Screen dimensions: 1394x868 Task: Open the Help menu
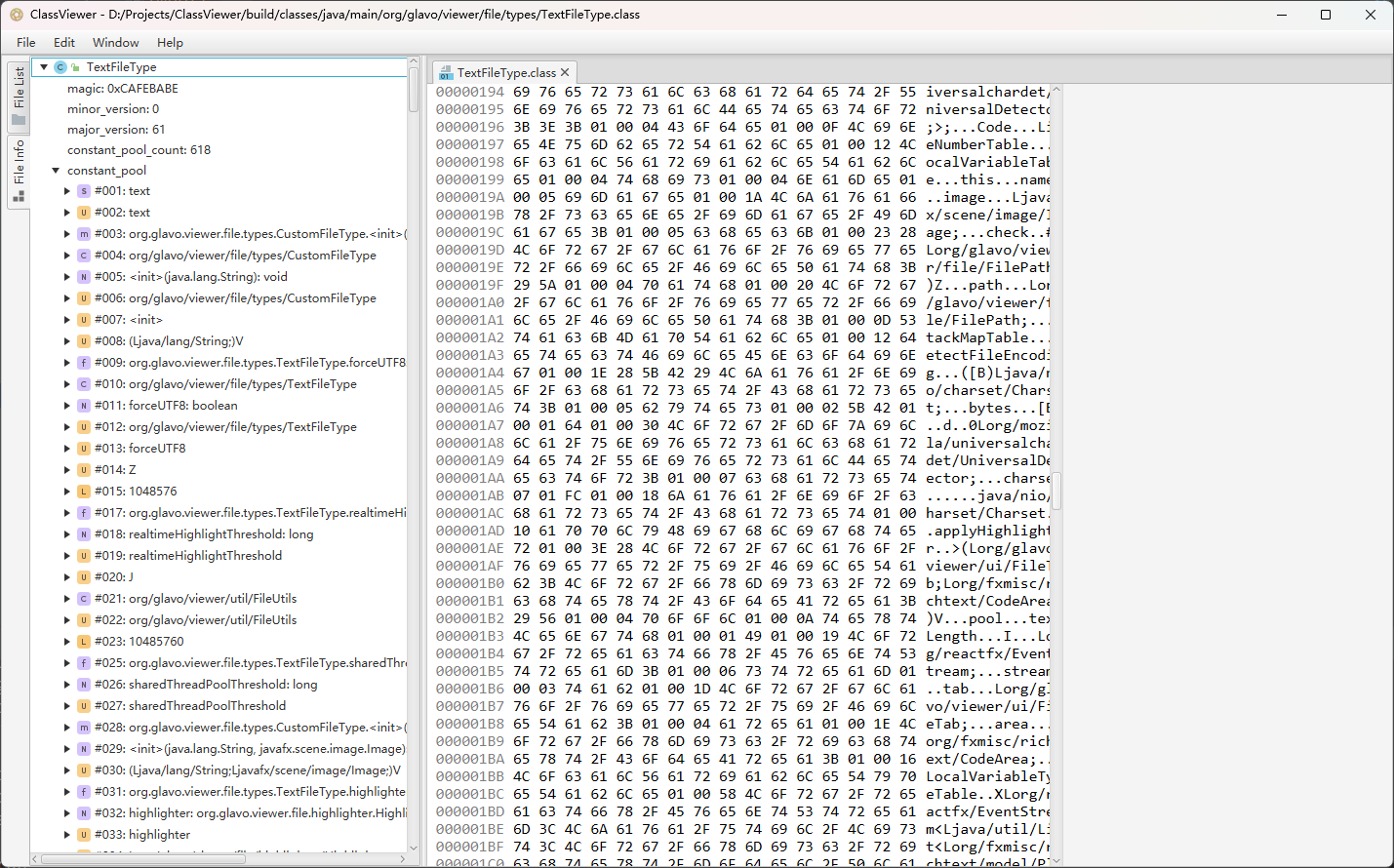pos(170,42)
